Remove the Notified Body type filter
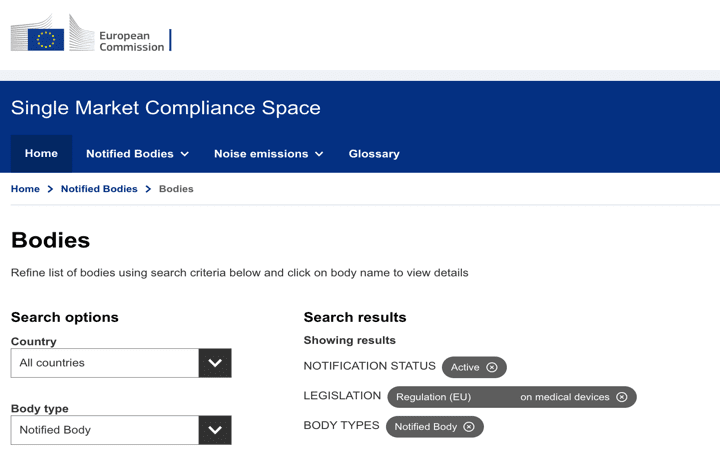Screen dimensions: 720x450 click(469, 427)
